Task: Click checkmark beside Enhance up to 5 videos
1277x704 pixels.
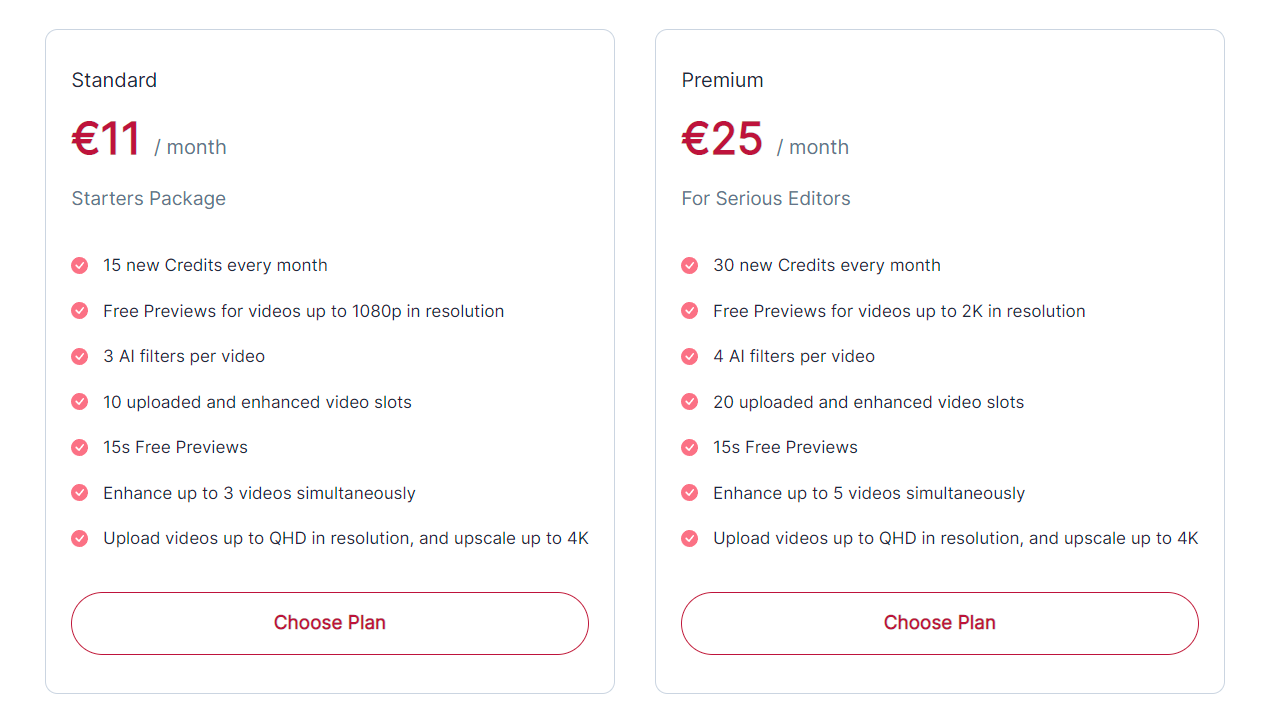Action: [x=689, y=493]
